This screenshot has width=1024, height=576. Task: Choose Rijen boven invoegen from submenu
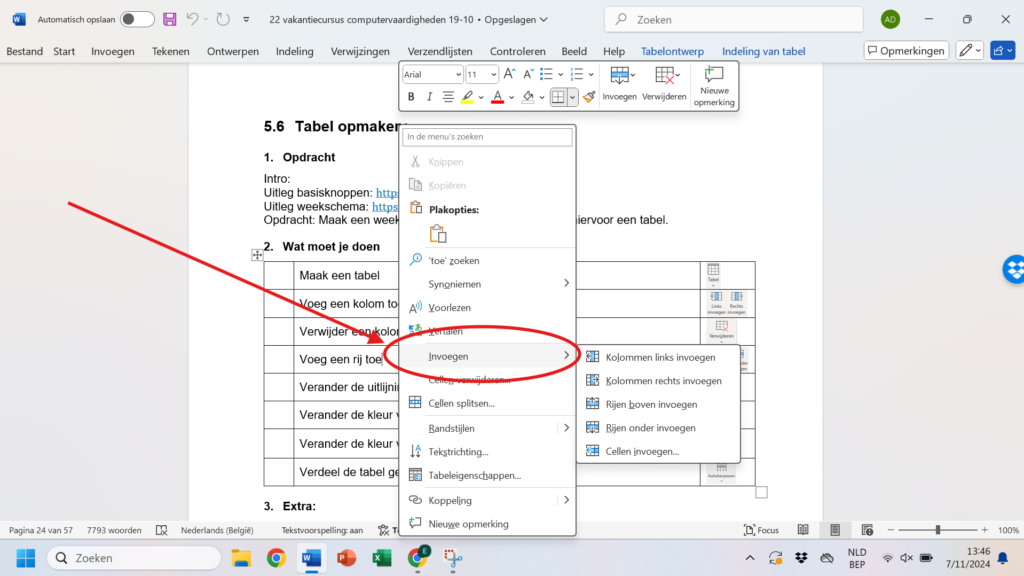(x=650, y=404)
